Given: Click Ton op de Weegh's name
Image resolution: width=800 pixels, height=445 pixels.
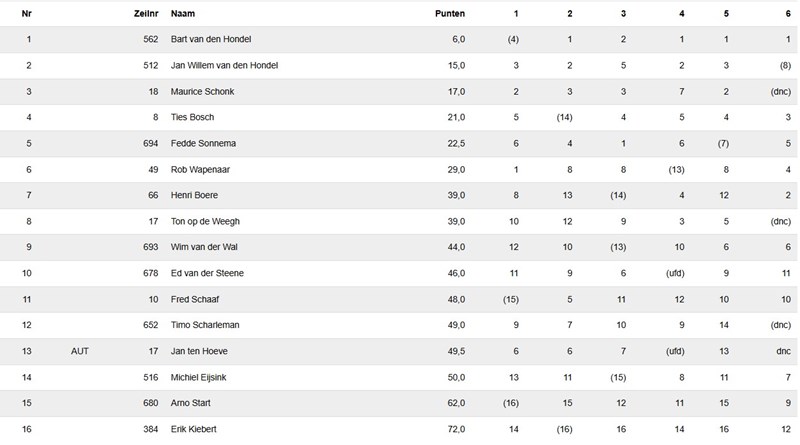Looking at the screenshot, I should 205,221.
